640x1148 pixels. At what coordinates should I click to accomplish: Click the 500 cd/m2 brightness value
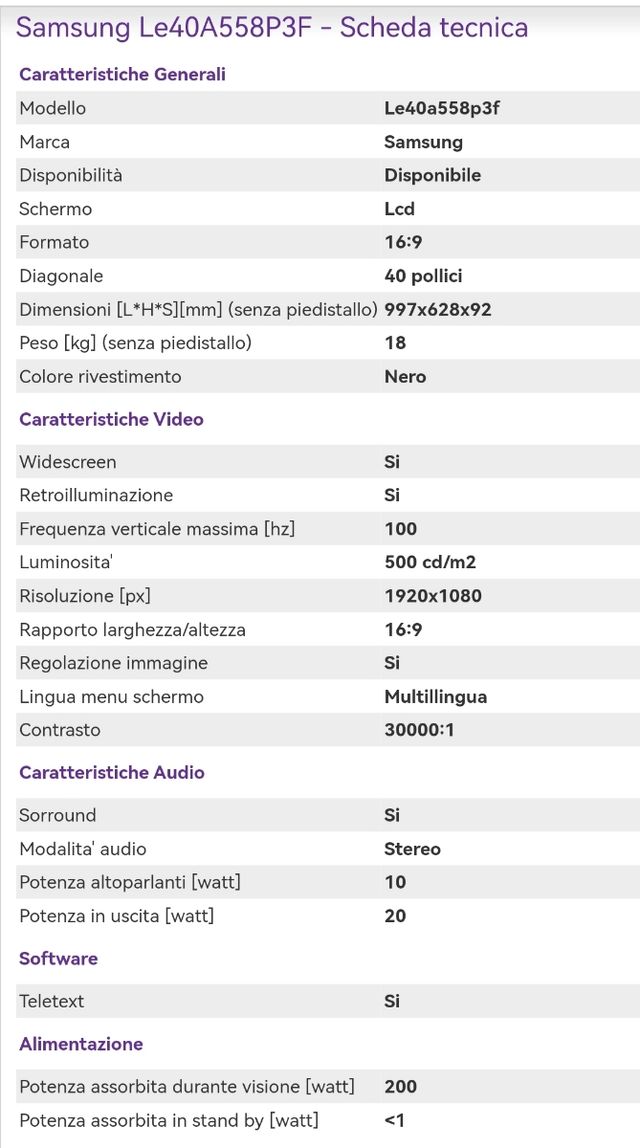pyautogui.click(x=430, y=562)
